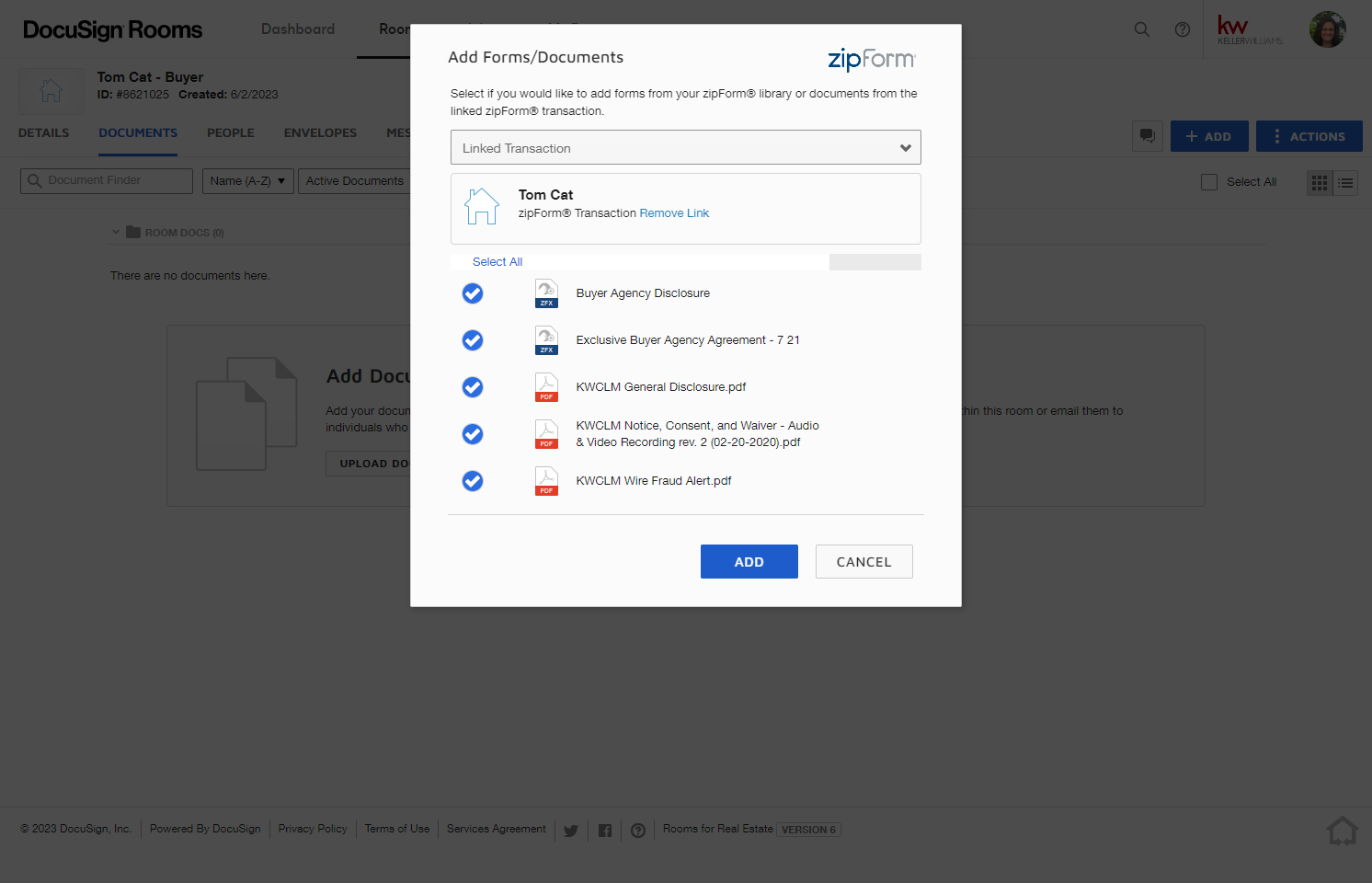Open the Active Documents filter dropdown
The height and width of the screenshot is (883, 1372).
355,181
